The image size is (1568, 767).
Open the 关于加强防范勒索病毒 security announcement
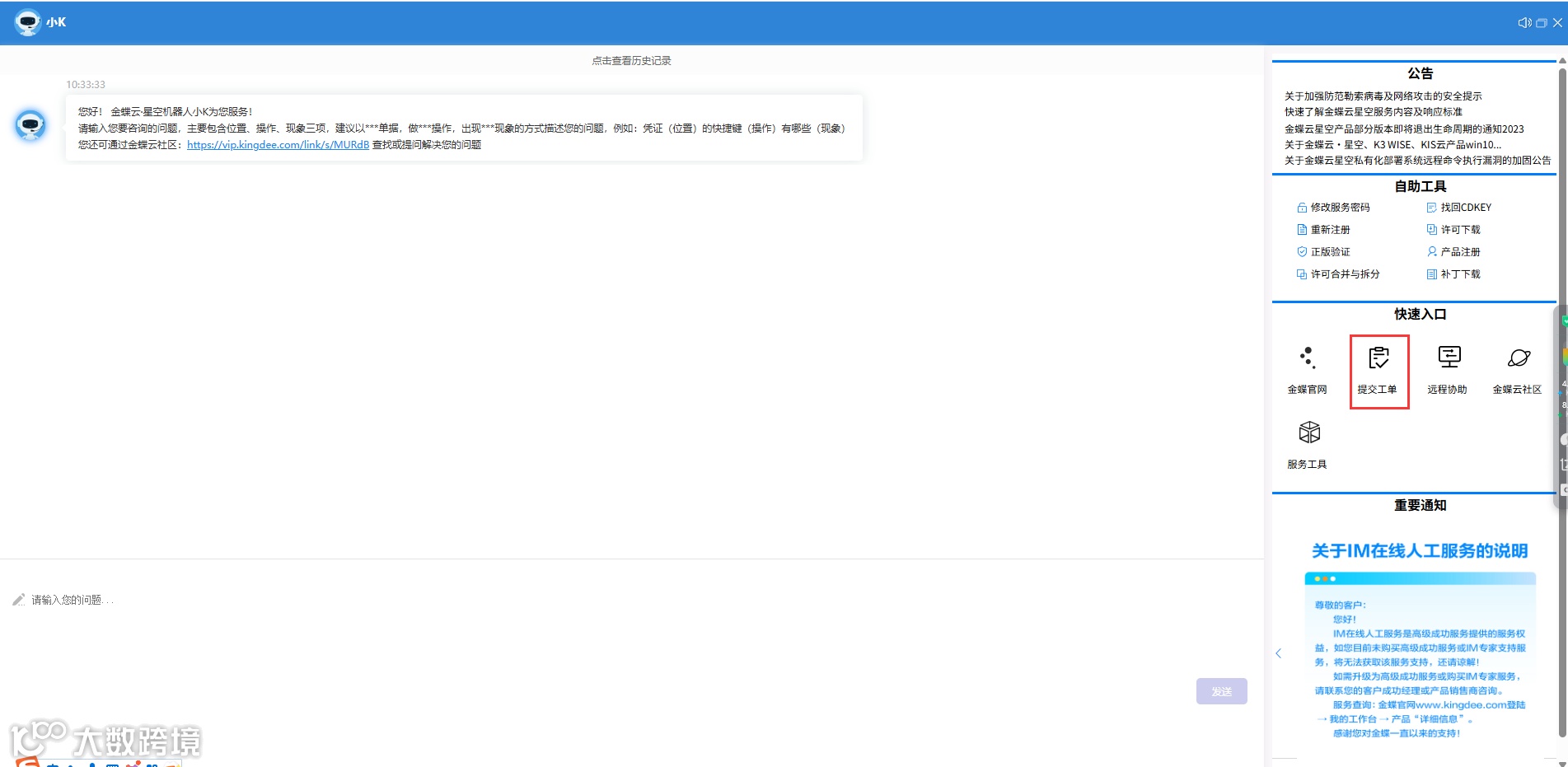[x=1383, y=96]
